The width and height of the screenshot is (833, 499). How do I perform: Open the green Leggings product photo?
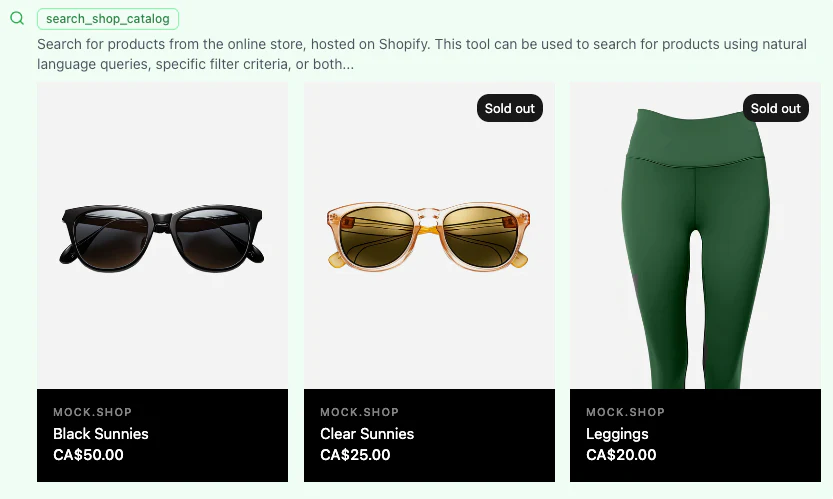tap(695, 250)
